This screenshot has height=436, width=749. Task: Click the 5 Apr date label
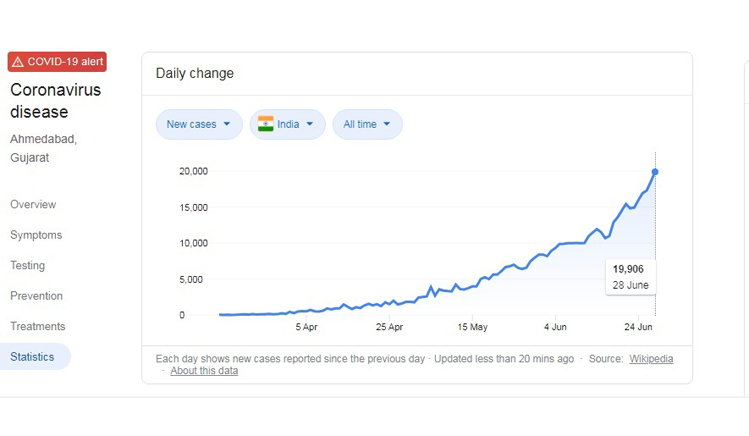click(307, 327)
